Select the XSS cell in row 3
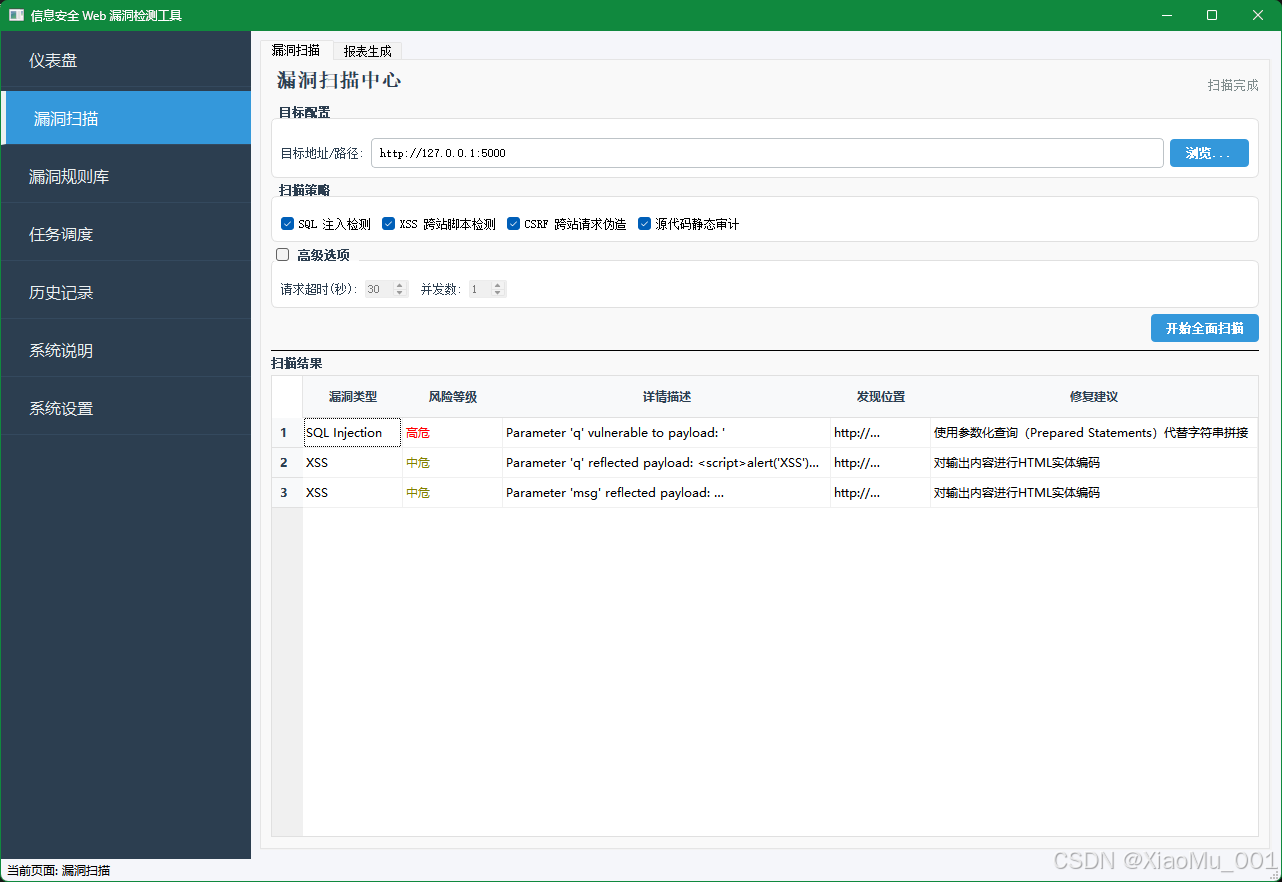The height and width of the screenshot is (882, 1282). point(352,493)
